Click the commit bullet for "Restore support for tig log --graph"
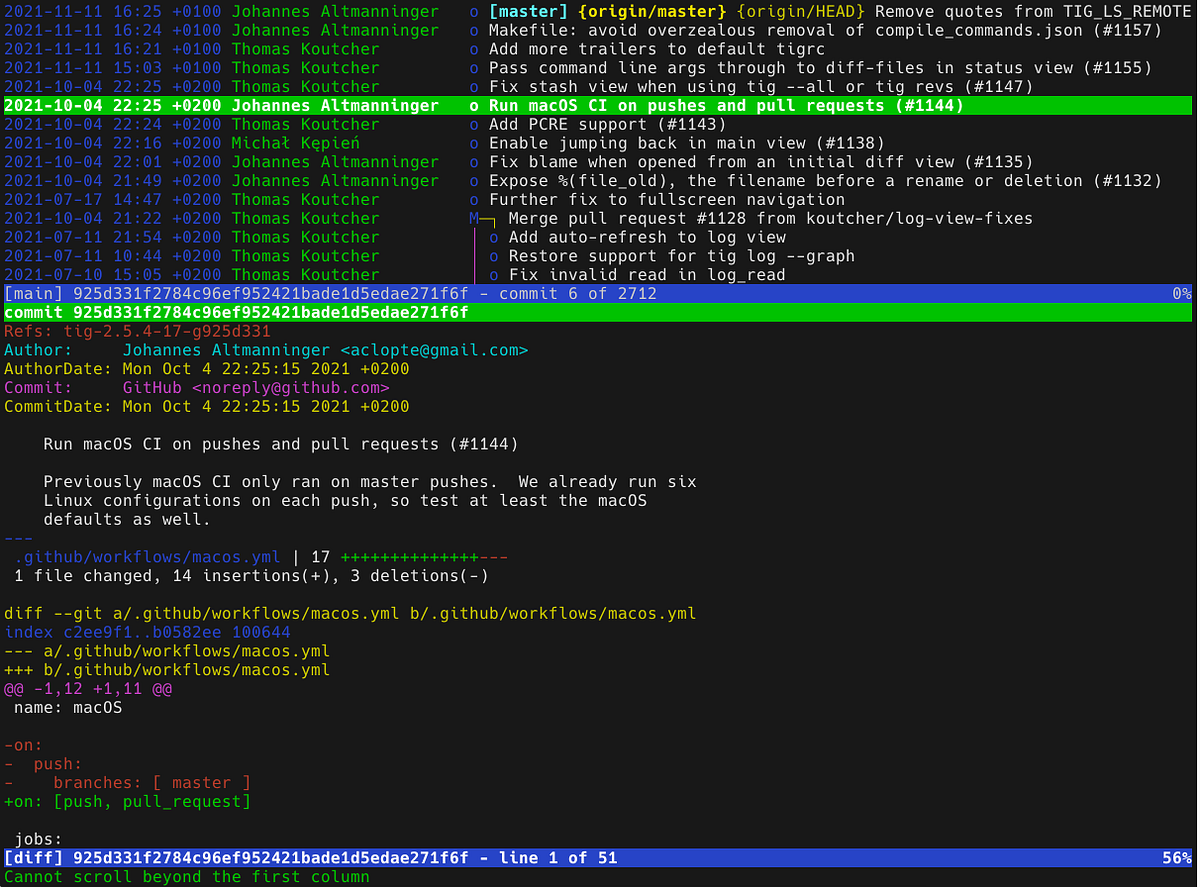 (492, 256)
